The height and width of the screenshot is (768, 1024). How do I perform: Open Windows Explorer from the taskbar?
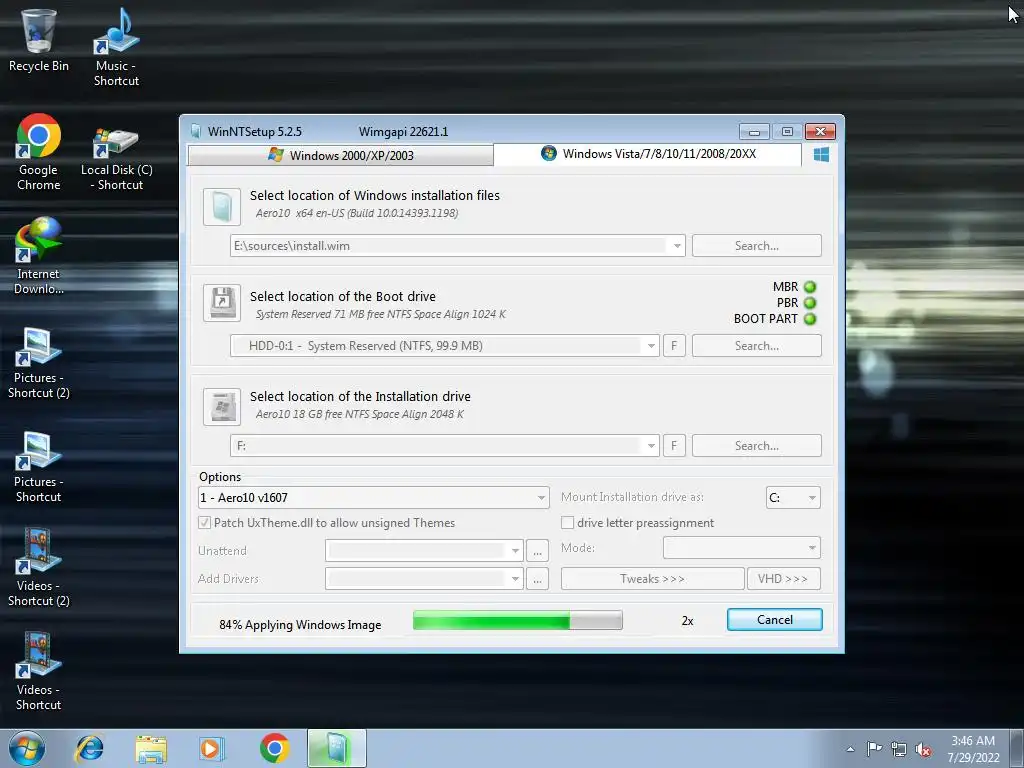pos(151,748)
